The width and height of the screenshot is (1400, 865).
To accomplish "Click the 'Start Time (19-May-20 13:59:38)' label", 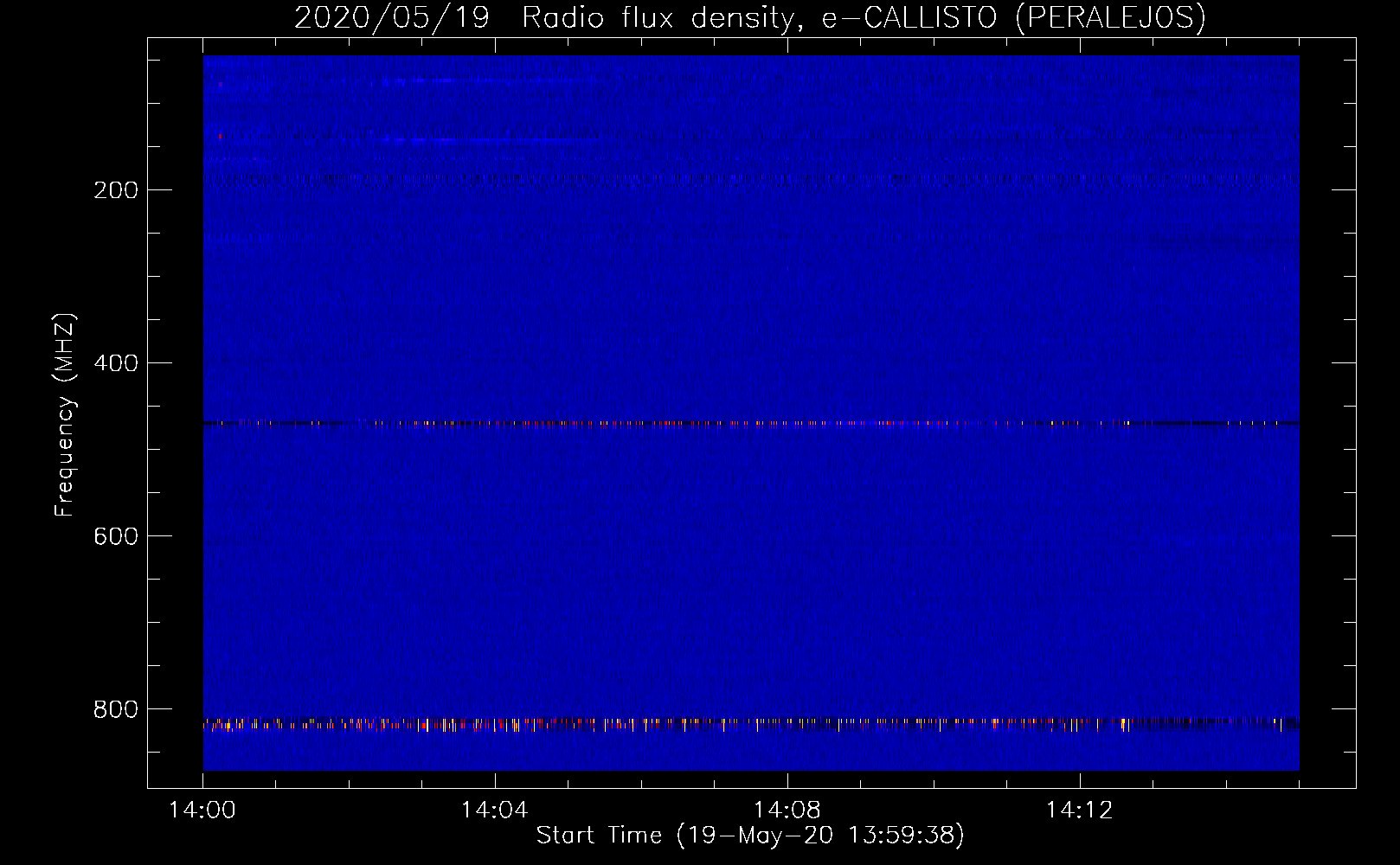I will click(749, 836).
